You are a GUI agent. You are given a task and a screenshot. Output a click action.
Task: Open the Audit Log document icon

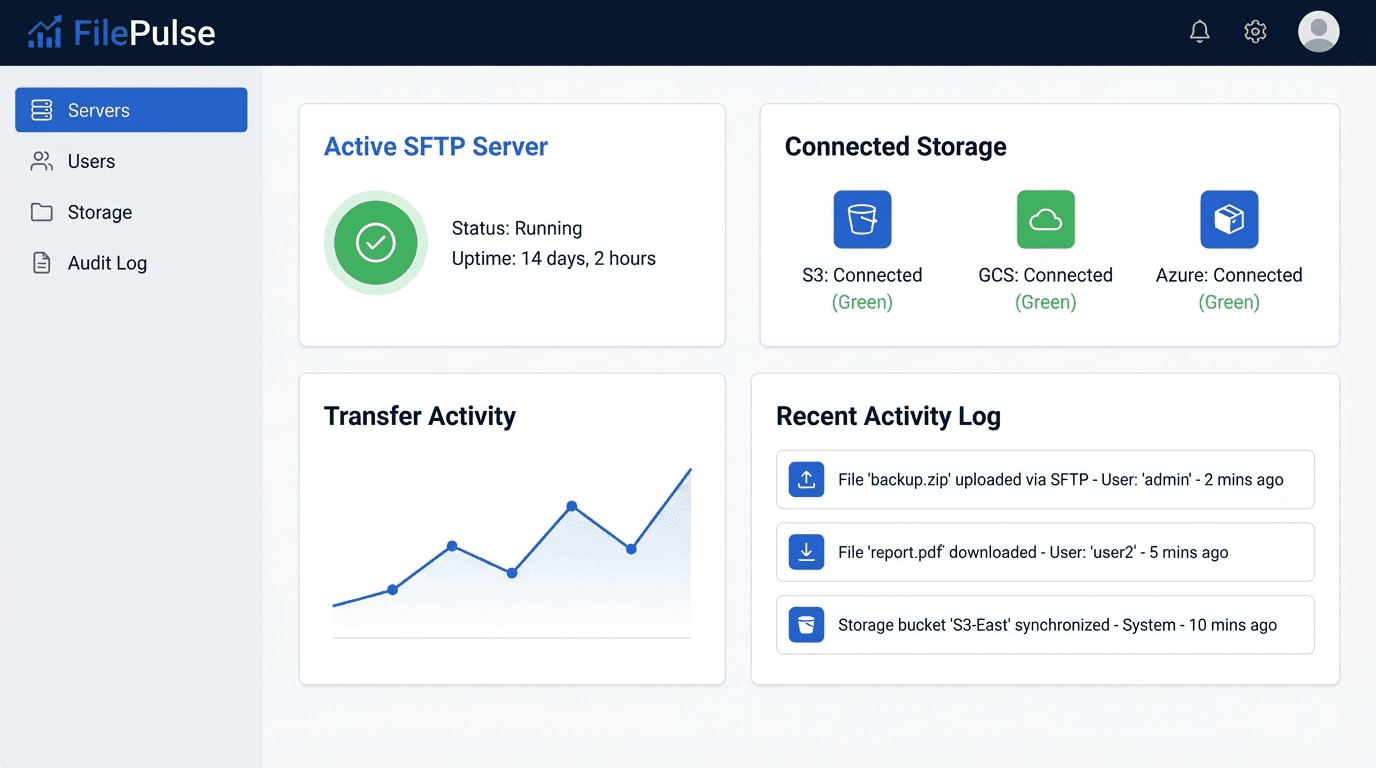tap(41, 263)
